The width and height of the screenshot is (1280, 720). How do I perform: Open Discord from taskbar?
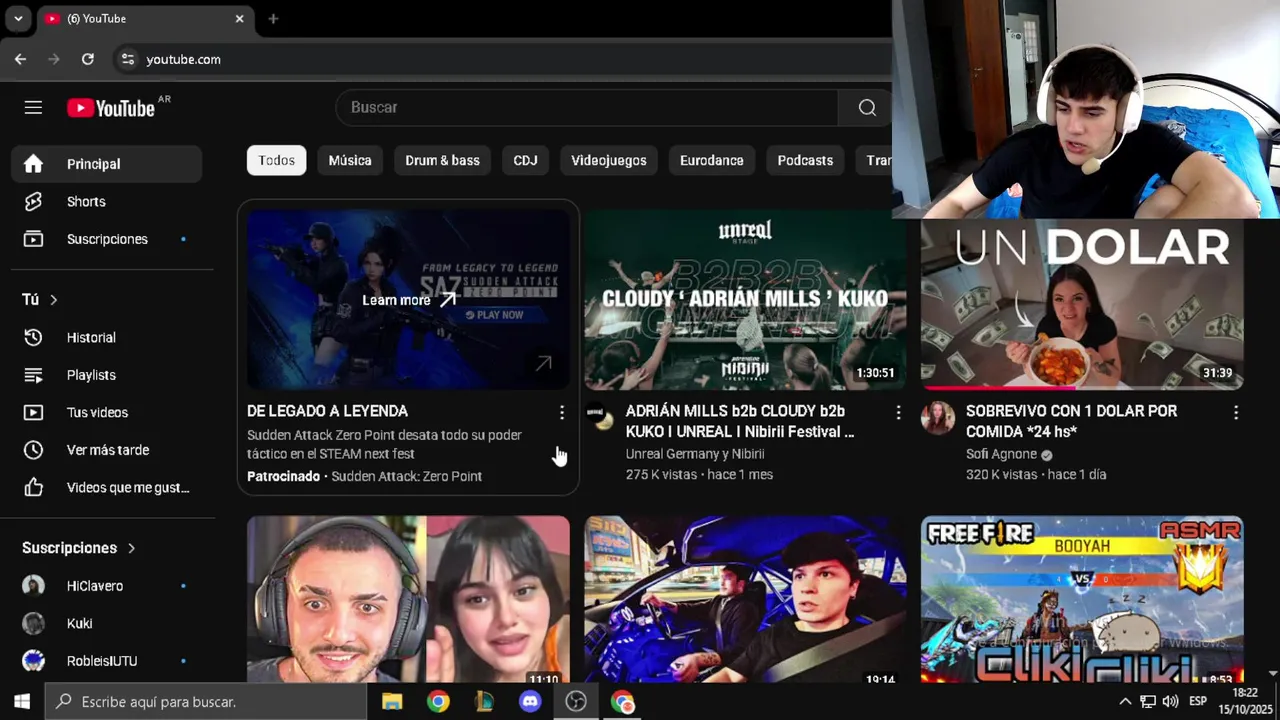point(530,702)
